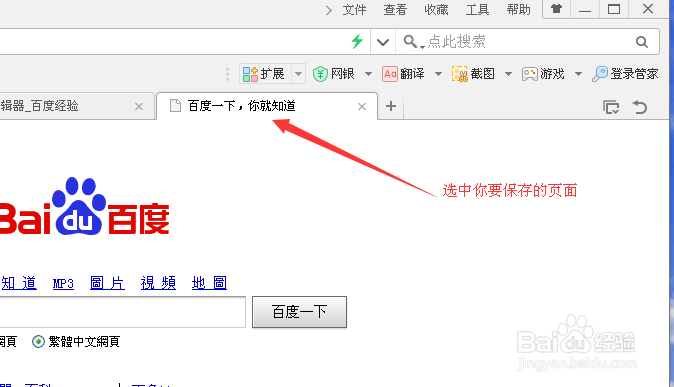Viewport: 674px width, 387px height.
Task: Open a new tab with plus button
Action: [x=391, y=106]
